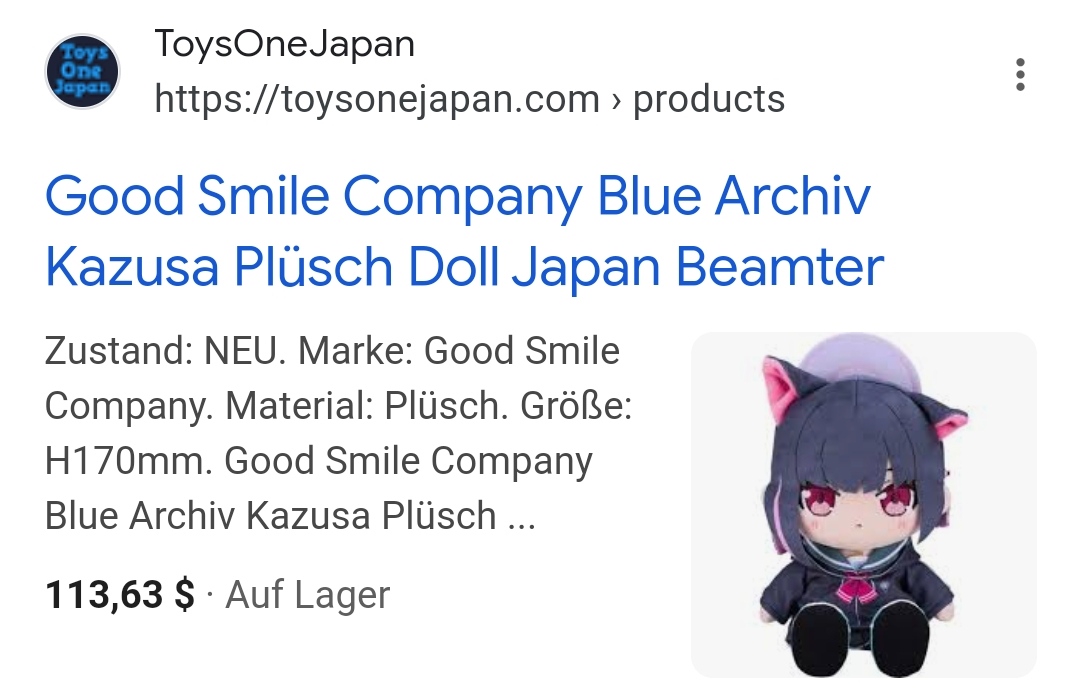Click the word Größe: in snippet
This screenshot has height=696, width=1080.
click(x=576, y=406)
